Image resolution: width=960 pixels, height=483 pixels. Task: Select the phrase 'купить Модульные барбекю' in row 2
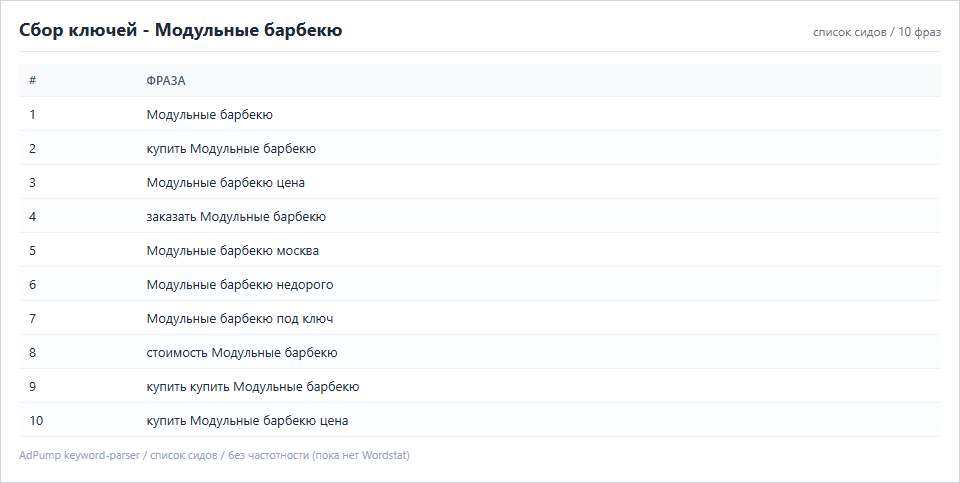pyautogui.click(x=231, y=149)
